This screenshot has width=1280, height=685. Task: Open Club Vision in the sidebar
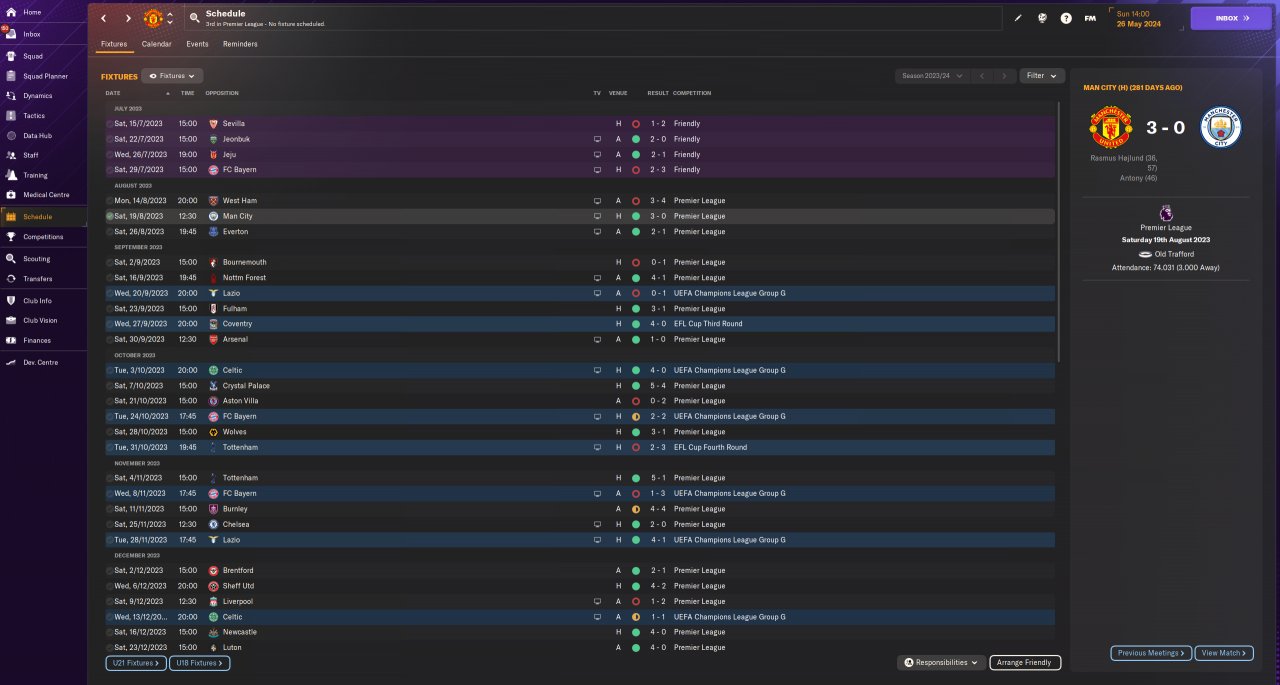pyautogui.click(x=43, y=320)
